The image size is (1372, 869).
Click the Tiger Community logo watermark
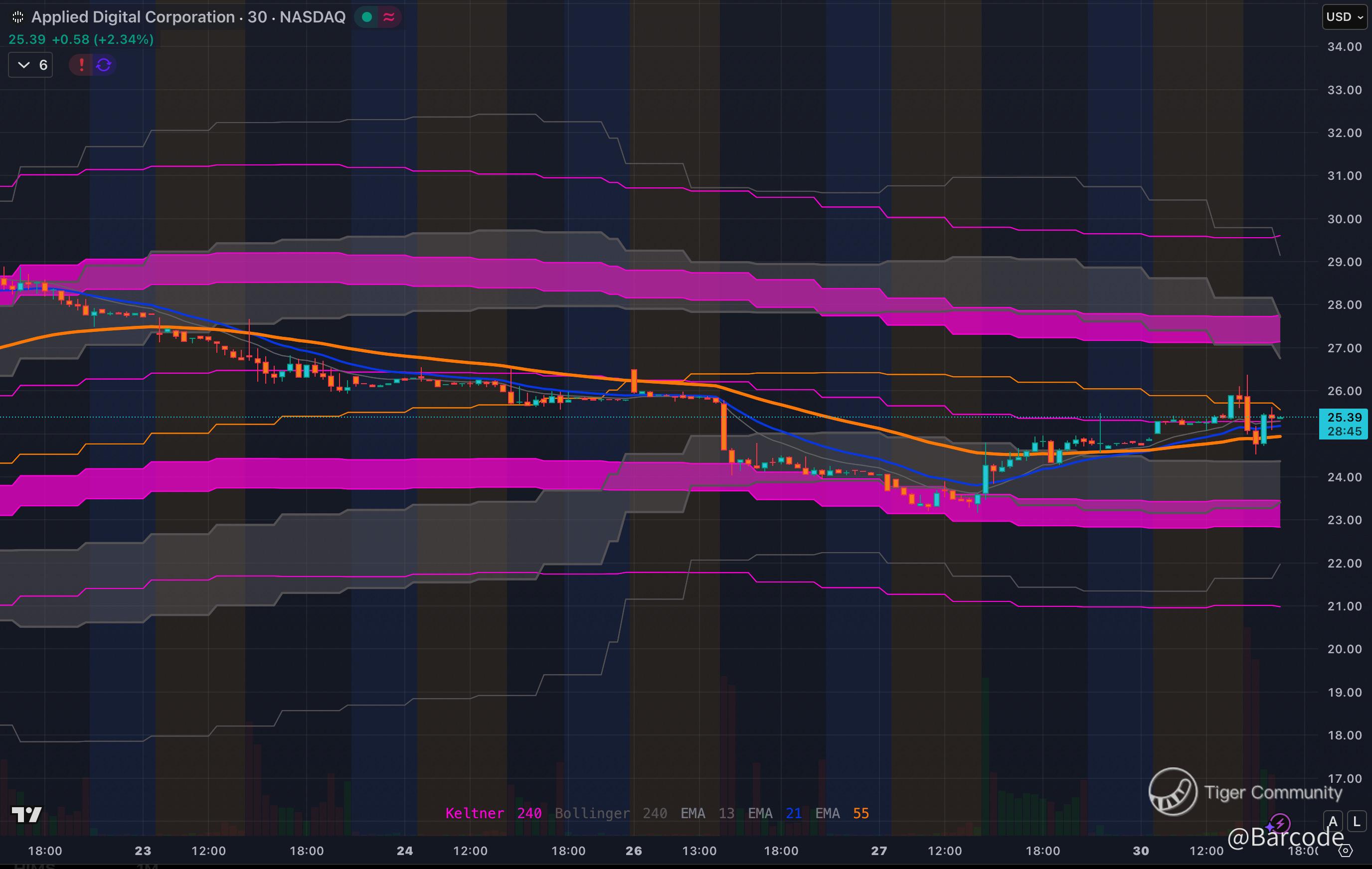(1173, 792)
